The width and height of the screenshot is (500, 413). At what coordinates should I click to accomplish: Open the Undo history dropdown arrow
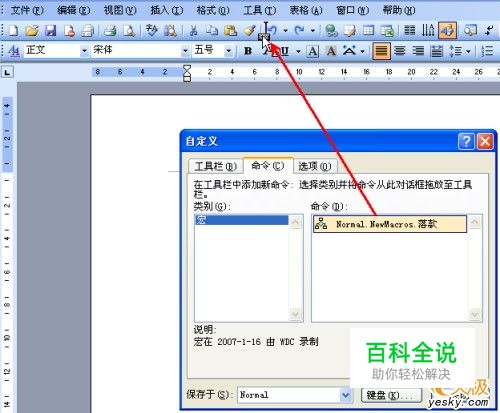(x=286, y=31)
